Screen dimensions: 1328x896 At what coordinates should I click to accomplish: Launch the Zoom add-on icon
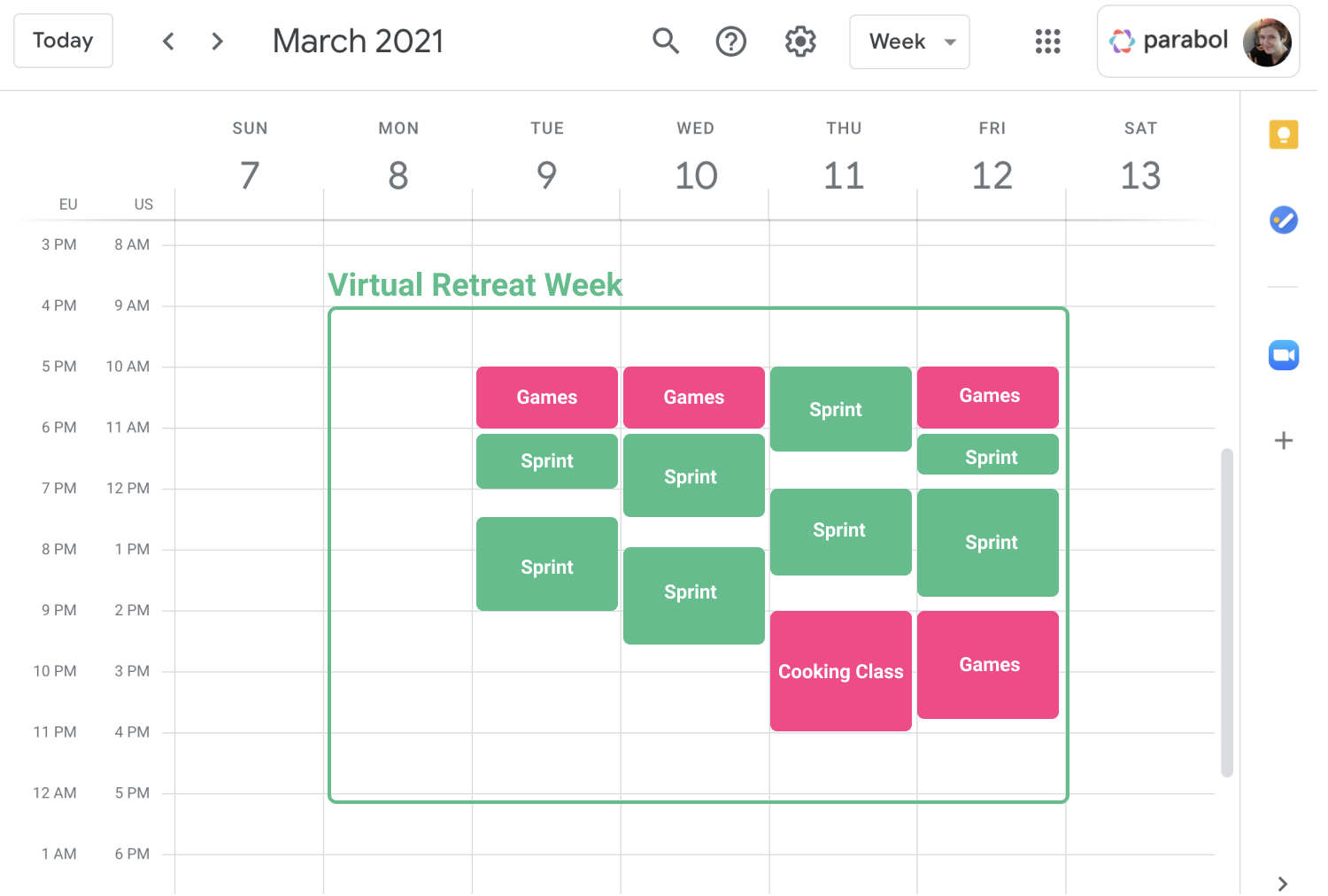pyautogui.click(x=1283, y=354)
